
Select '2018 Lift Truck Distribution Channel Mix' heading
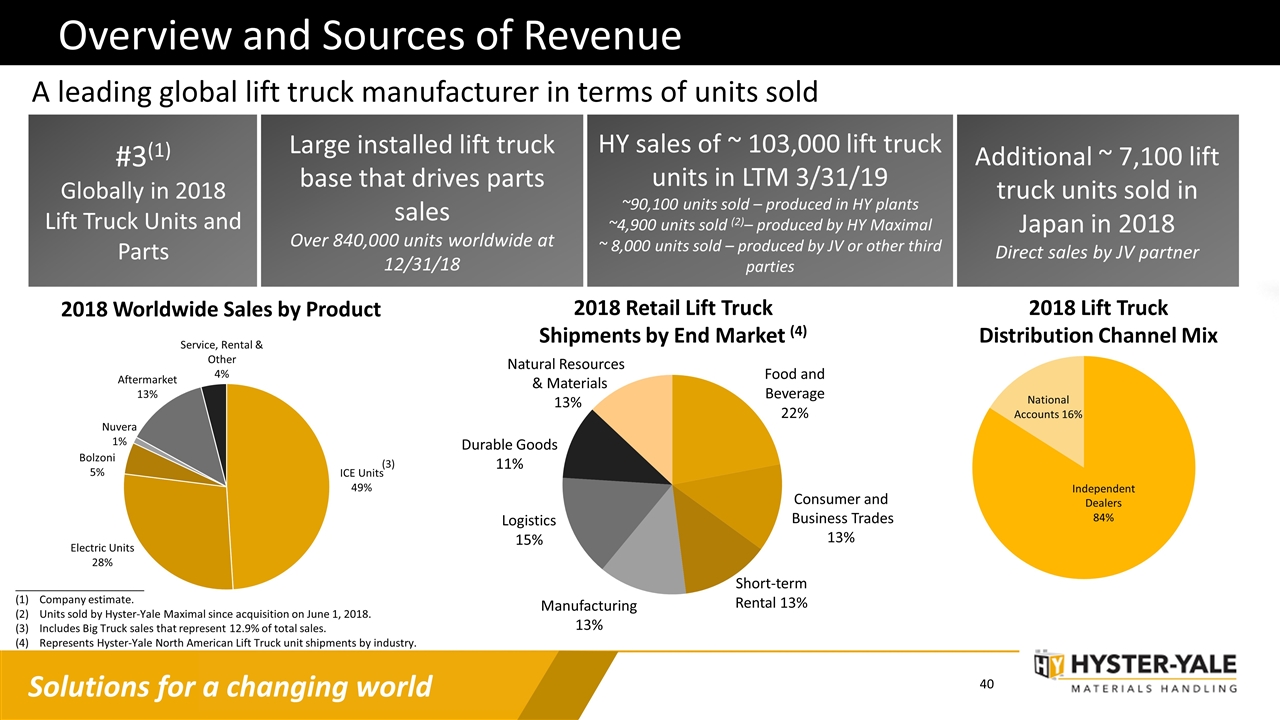coord(1098,320)
